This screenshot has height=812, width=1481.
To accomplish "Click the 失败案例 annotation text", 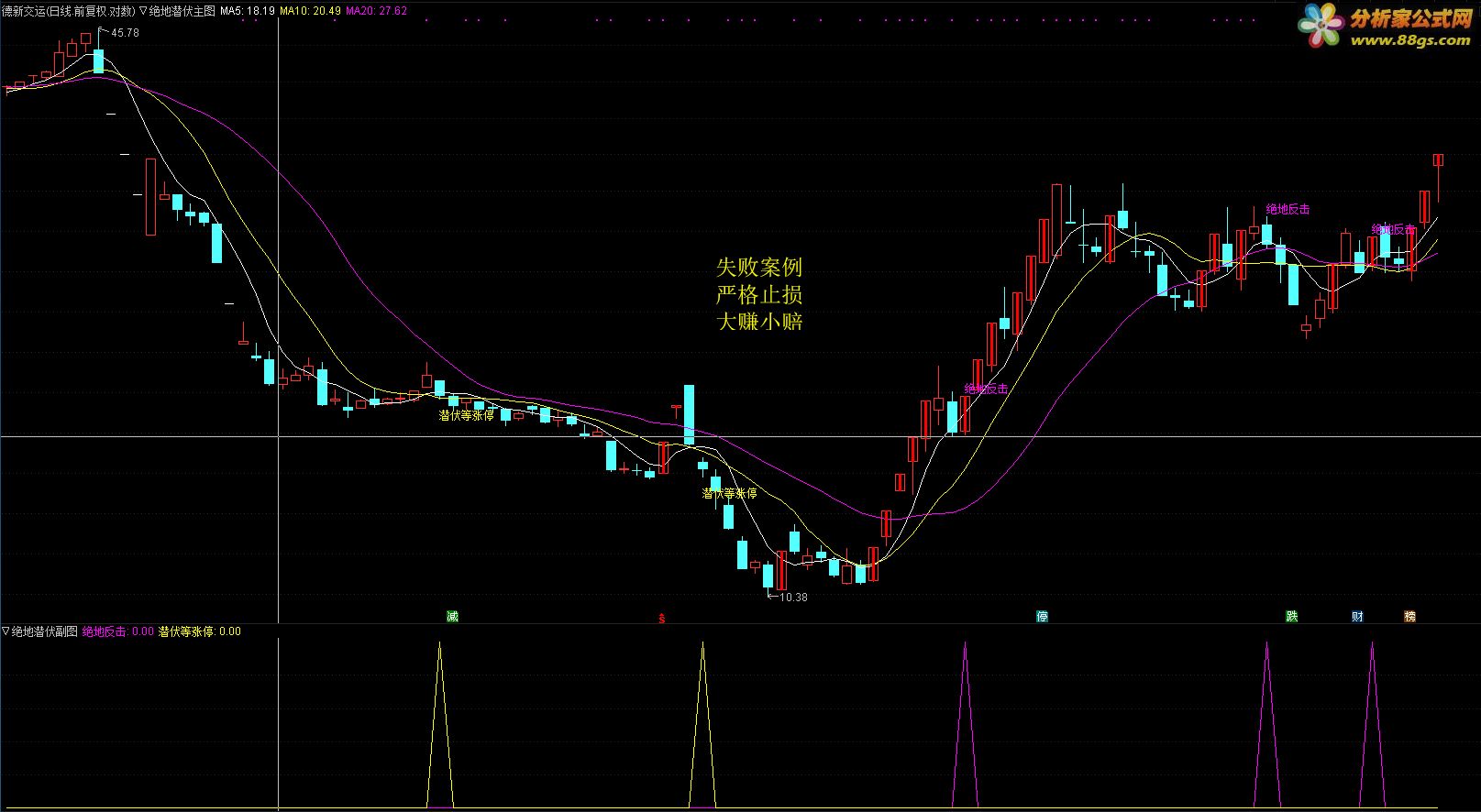I will [759, 268].
